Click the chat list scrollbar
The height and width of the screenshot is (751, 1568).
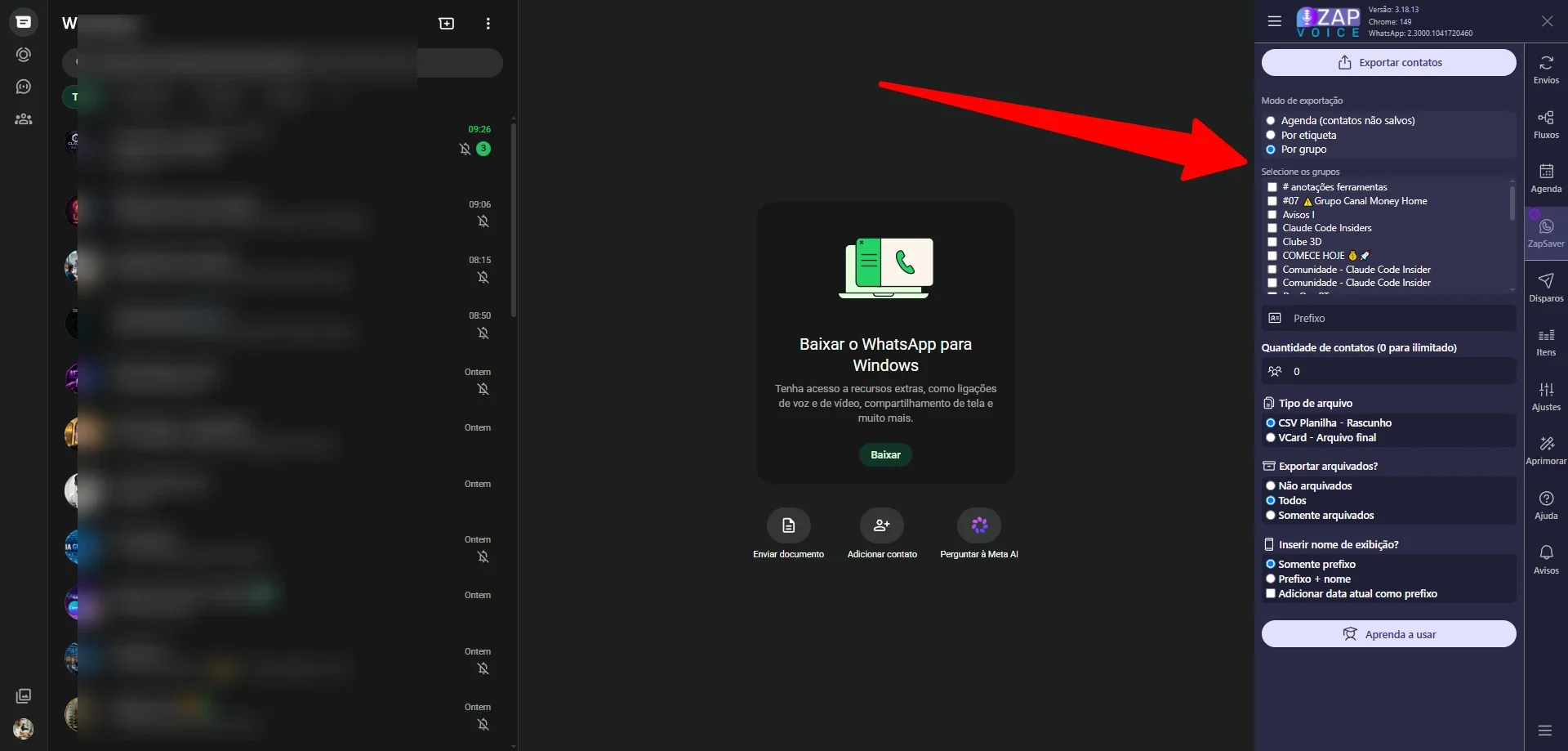tap(513, 219)
